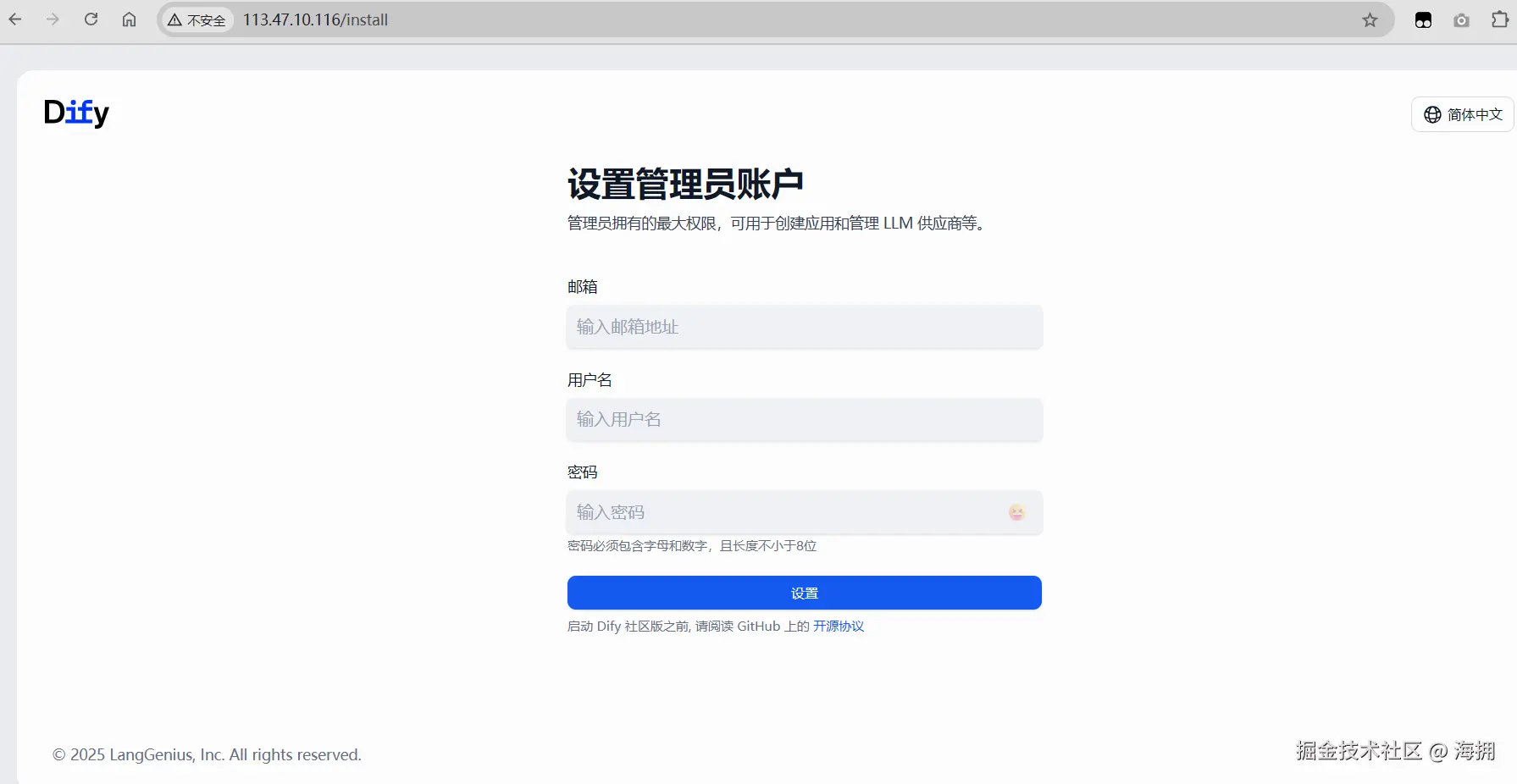Viewport: 1517px width, 784px height.
Task: Click the black goggles extension icon
Action: 1422,19
